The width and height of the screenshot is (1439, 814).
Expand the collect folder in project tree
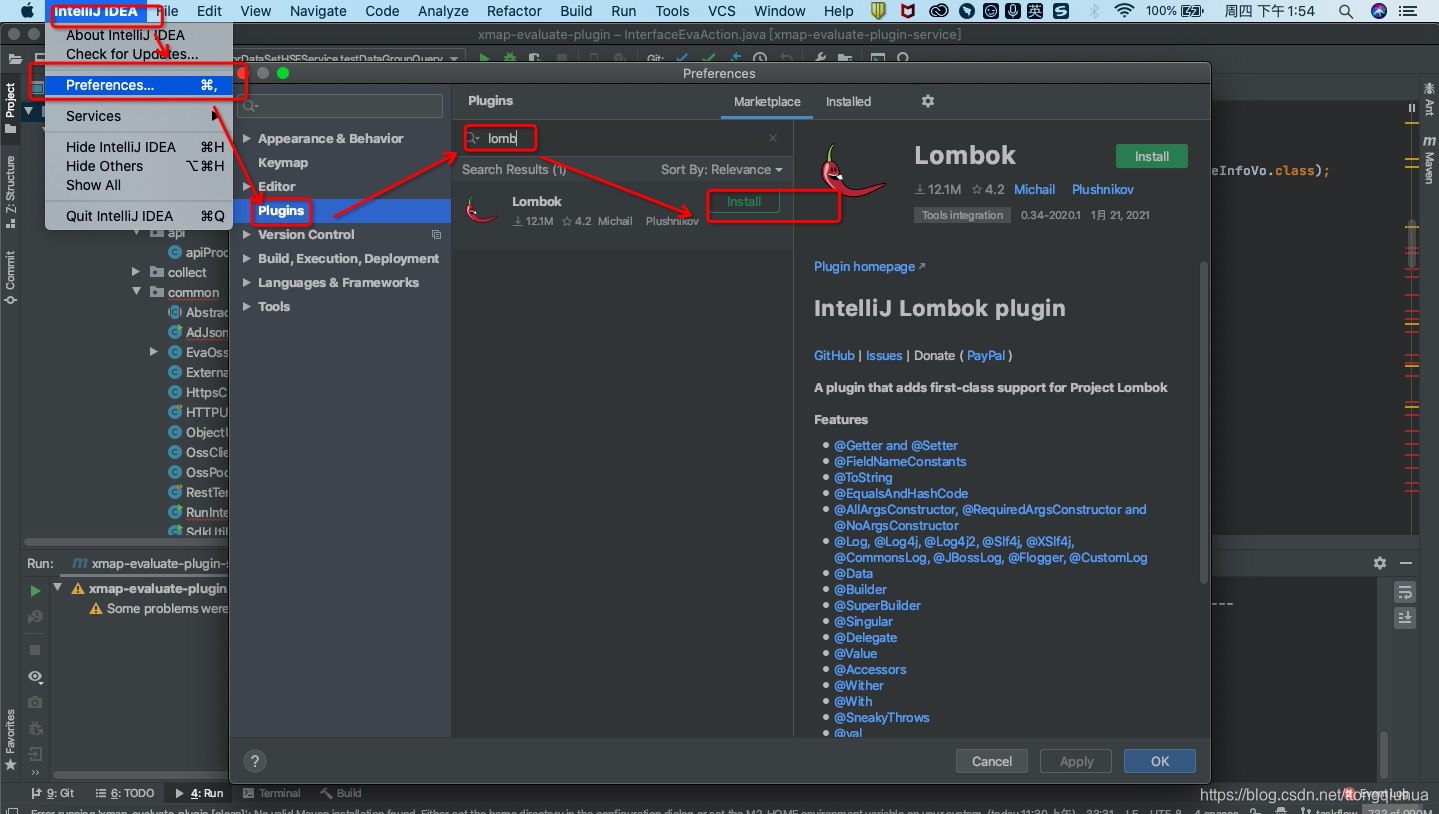tap(136, 272)
